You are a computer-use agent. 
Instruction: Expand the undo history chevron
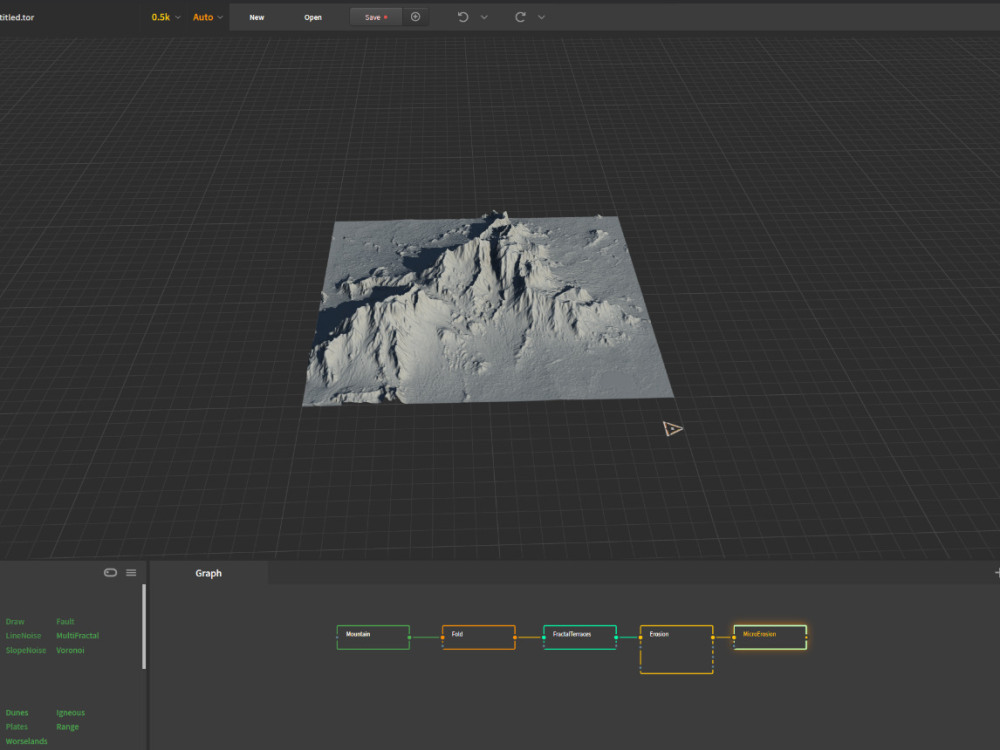[485, 17]
